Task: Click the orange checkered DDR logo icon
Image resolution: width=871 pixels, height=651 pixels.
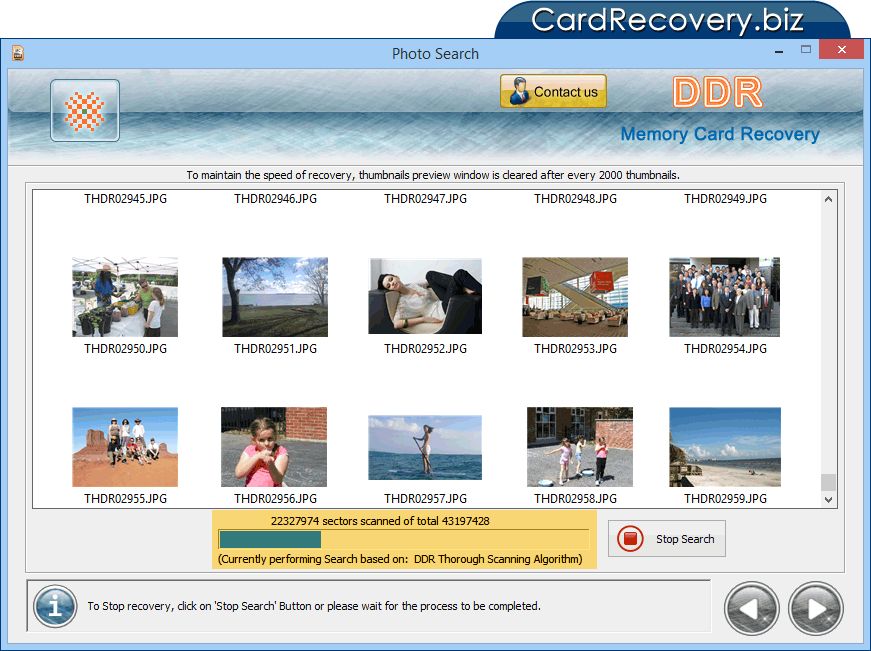Action: [84, 111]
